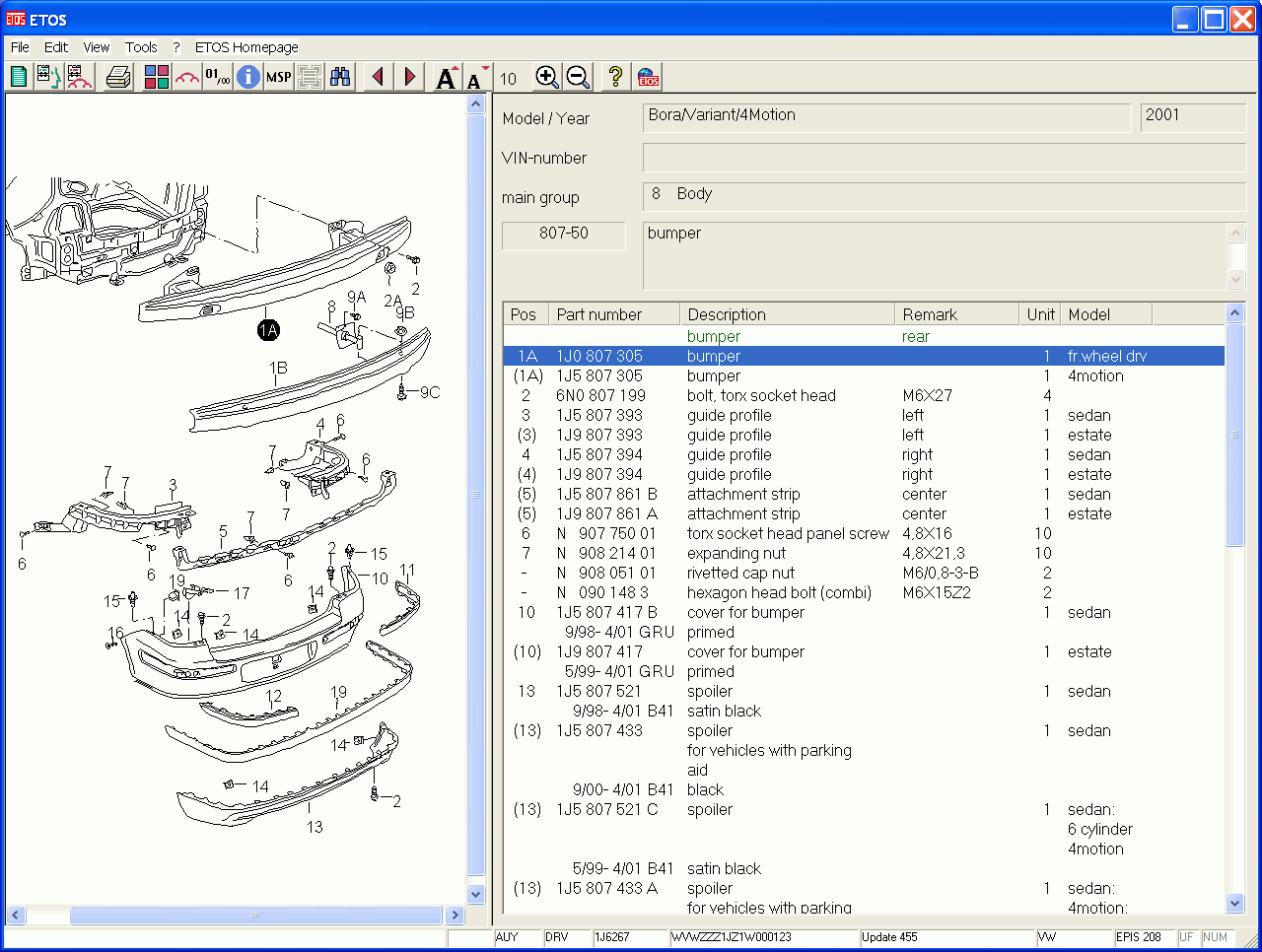The image size is (1262, 952).
Task: Select part 1J9 807 394 guide profile
Action: [864, 474]
